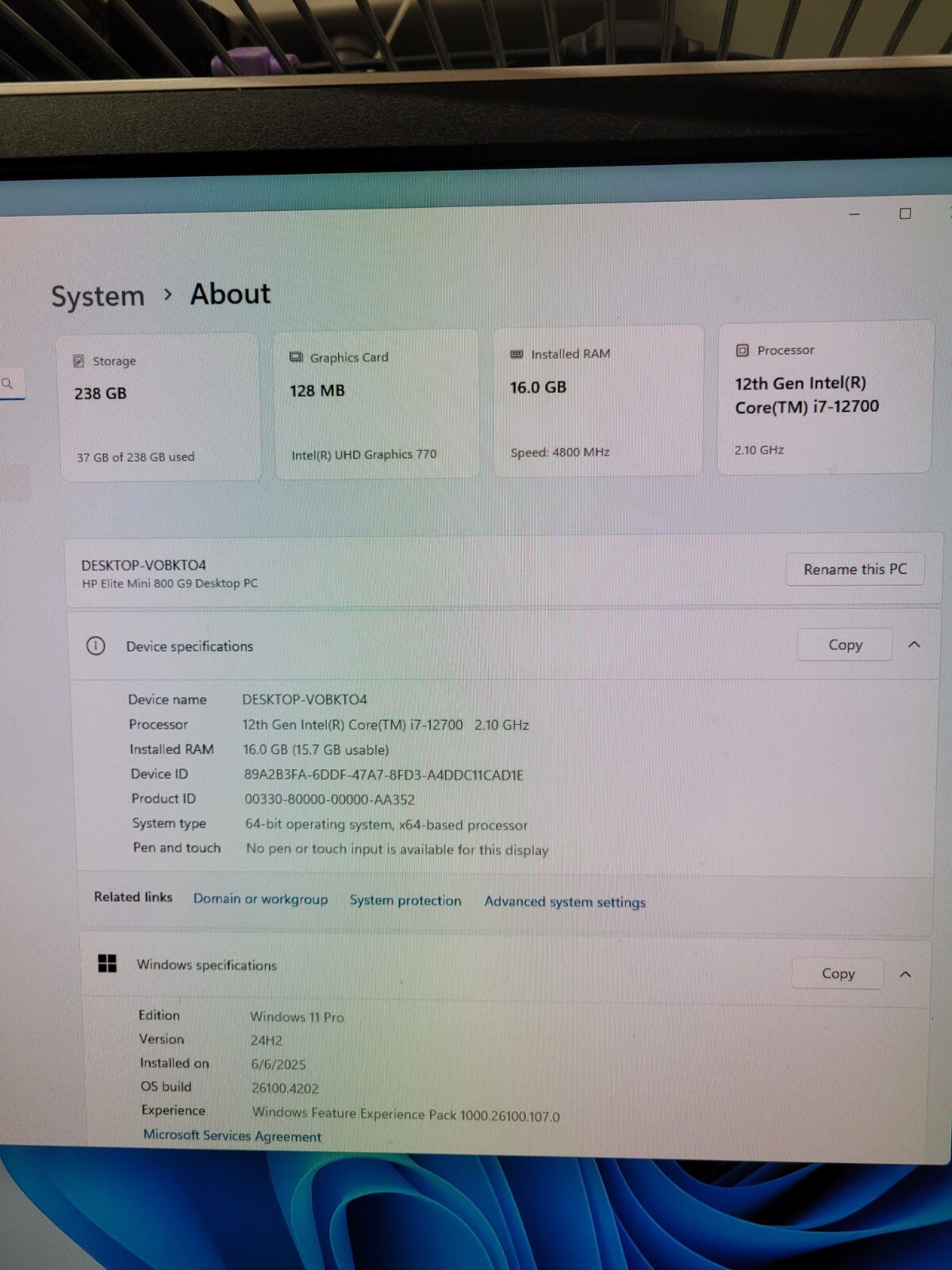Screen dimensions: 952x1270
Task: Click the Edition value Windows 11 Pro
Action: point(297,1017)
